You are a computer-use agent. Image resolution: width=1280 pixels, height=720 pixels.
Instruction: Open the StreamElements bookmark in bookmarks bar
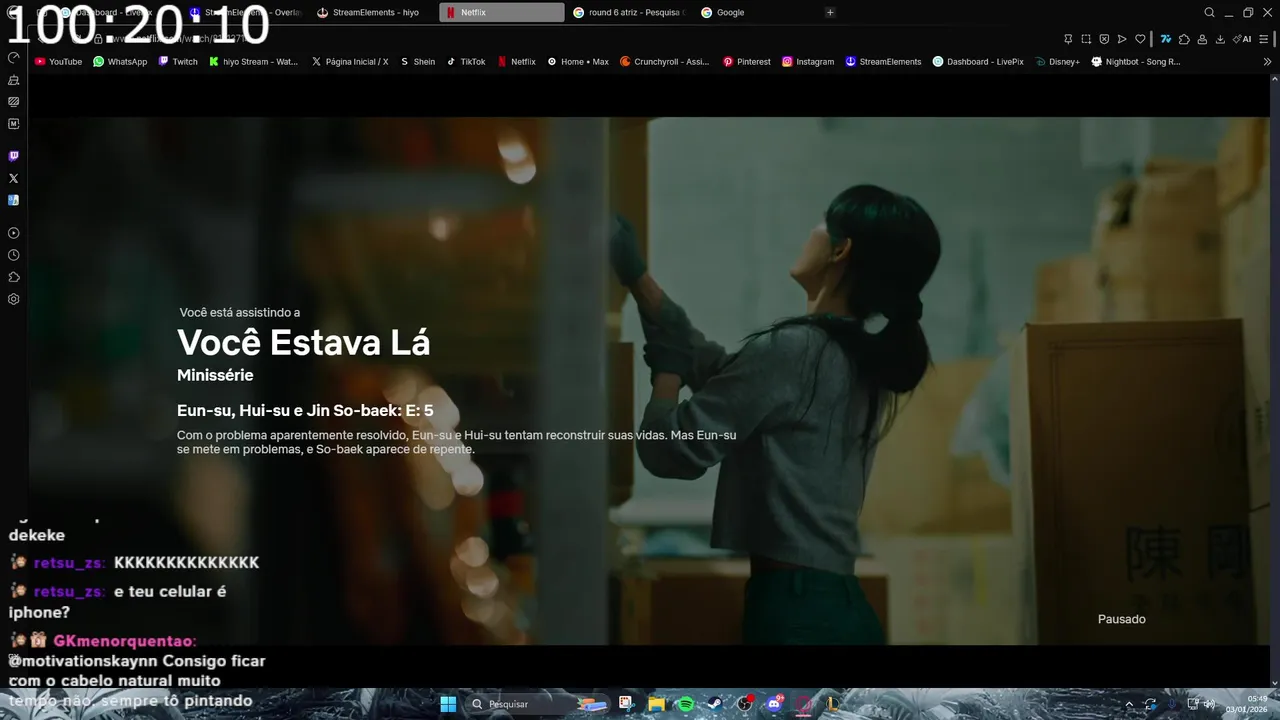pos(883,61)
